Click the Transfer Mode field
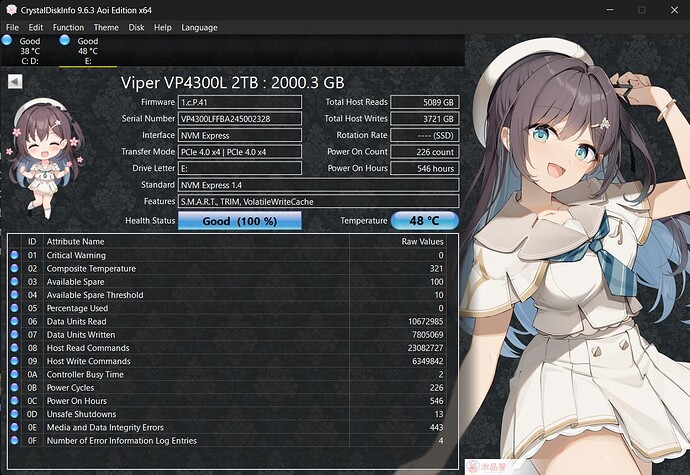The width and height of the screenshot is (690, 475). 240,152
